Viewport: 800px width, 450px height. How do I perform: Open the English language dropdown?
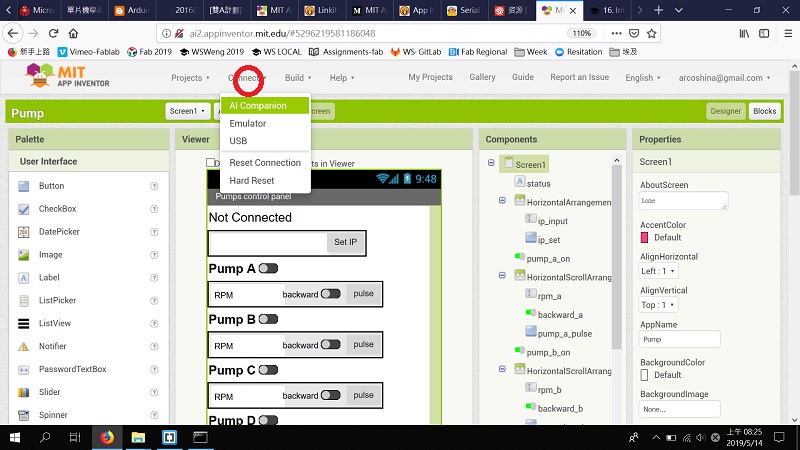pos(643,78)
